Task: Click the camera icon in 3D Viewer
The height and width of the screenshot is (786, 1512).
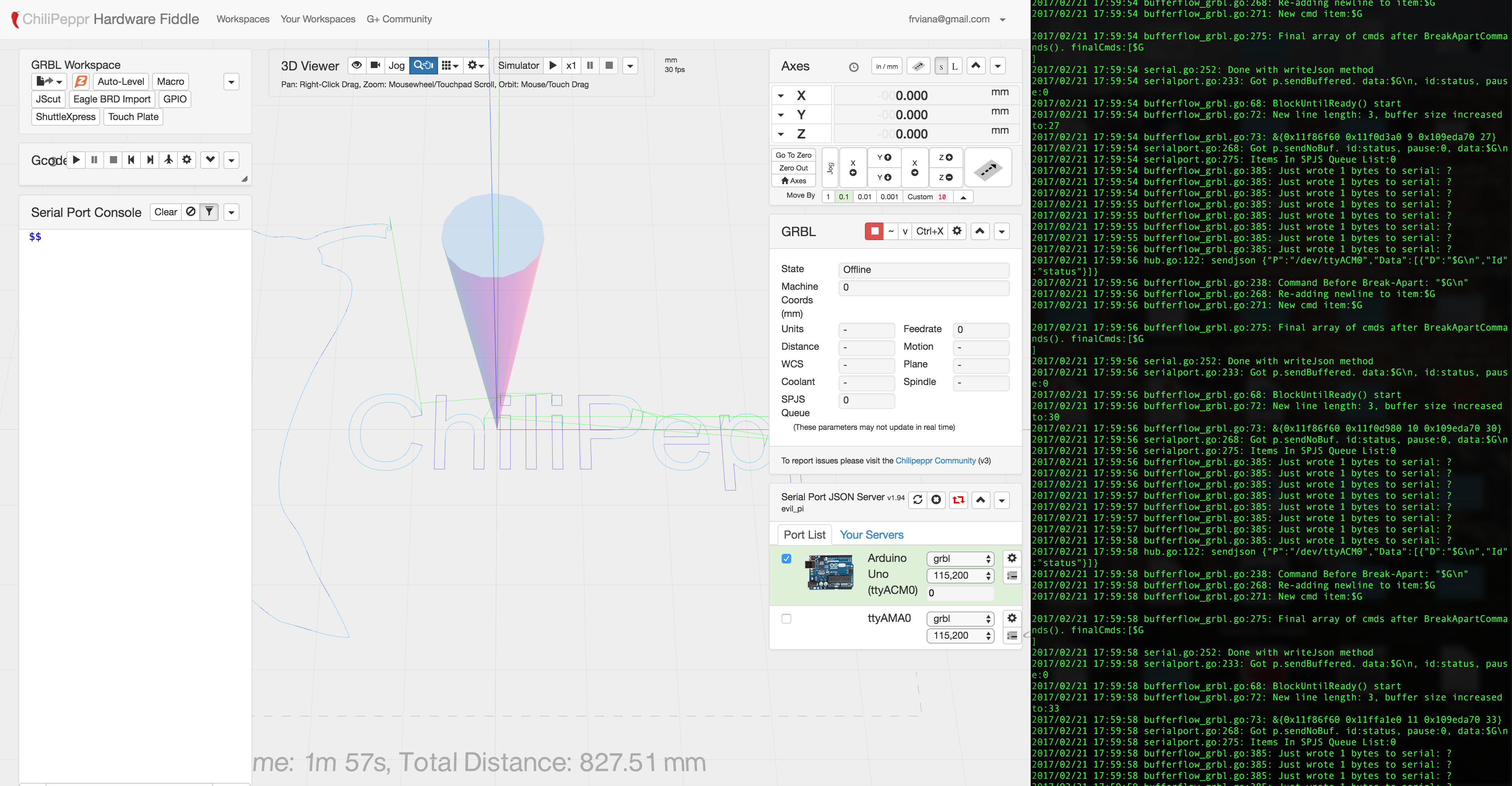Action: coord(376,65)
